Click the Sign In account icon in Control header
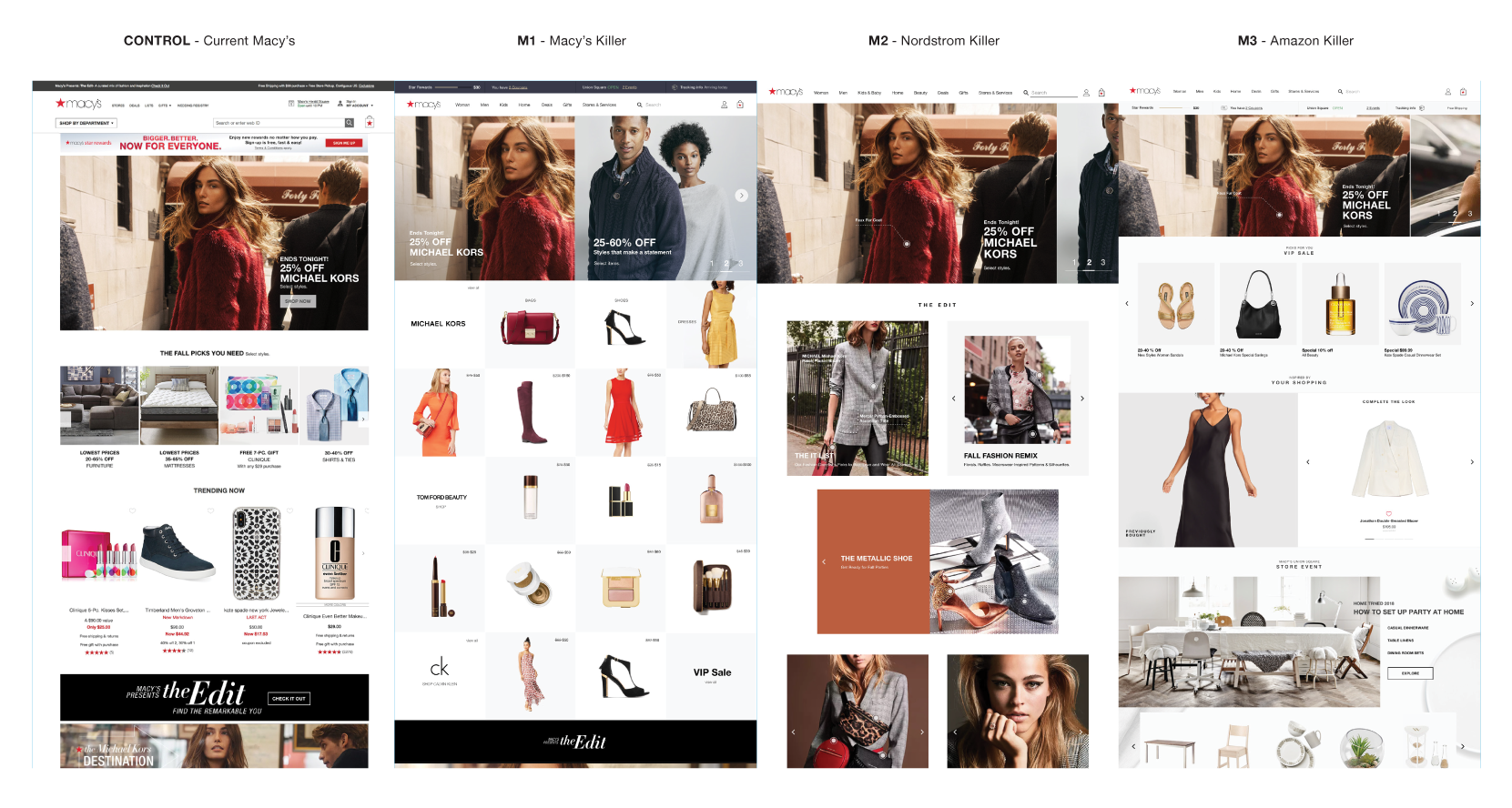The height and width of the screenshot is (808, 1512). [341, 104]
